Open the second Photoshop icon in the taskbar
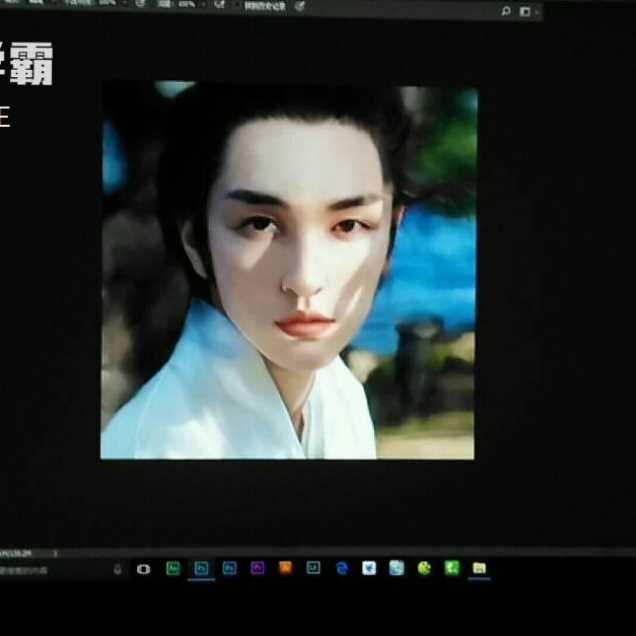 (230, 568)
